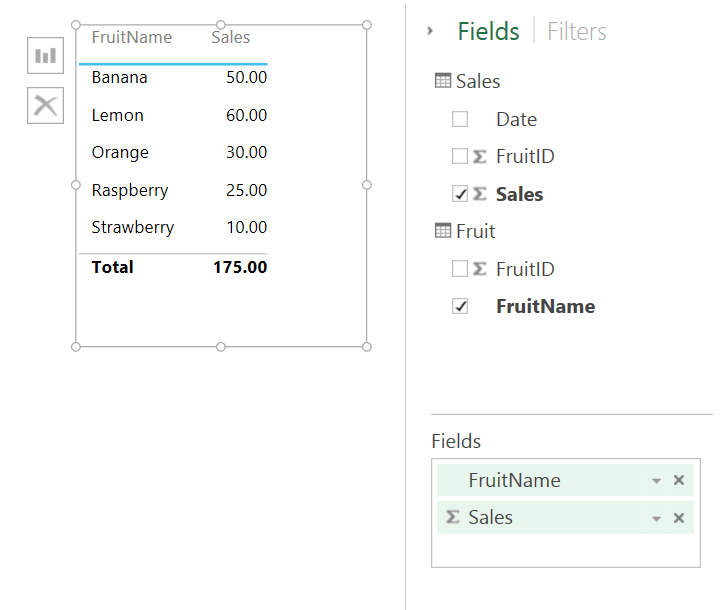Enable the FruitID checkbox under the Fruit table
Viewport: 722px width, 610px height.
pos(460,269)
